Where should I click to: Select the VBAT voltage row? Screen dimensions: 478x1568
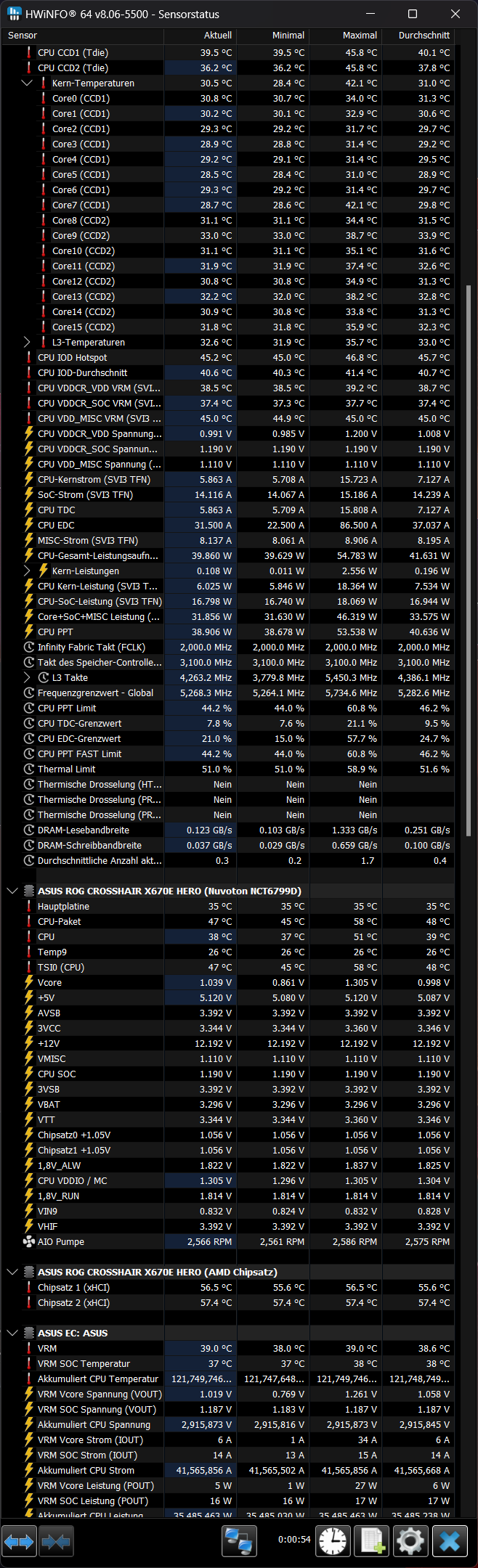(x=228, y=1104)
